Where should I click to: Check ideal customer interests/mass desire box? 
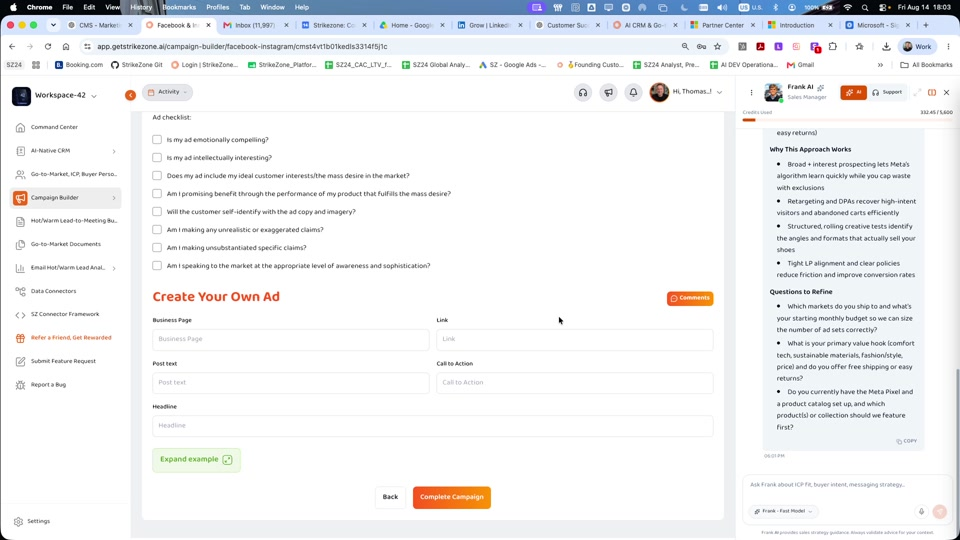pyautogui.click(x=157, y=176)
